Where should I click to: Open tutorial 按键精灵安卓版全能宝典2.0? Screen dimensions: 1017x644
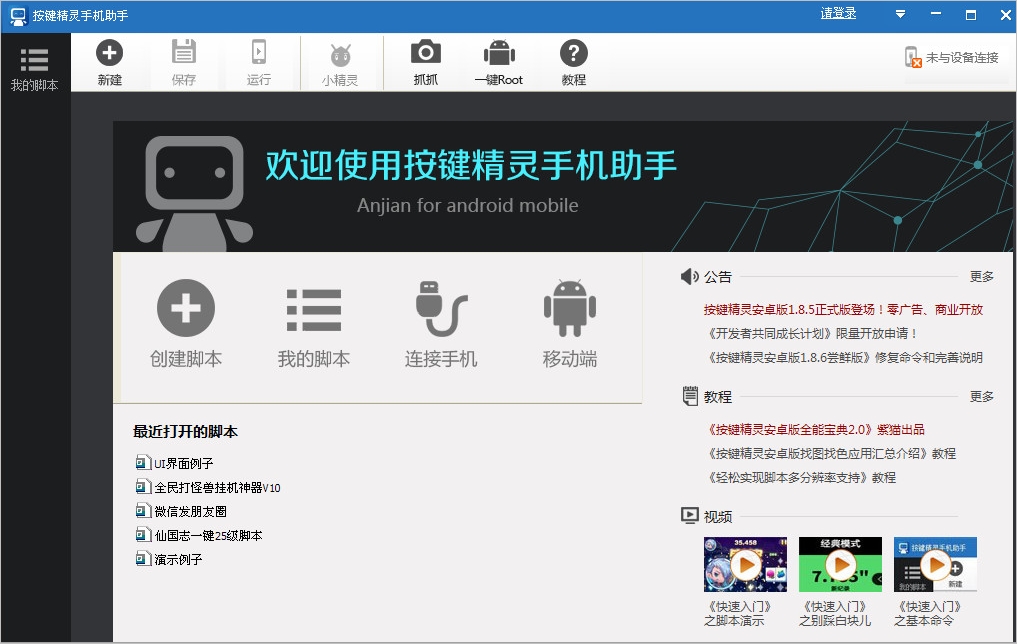tap(814, 429)
